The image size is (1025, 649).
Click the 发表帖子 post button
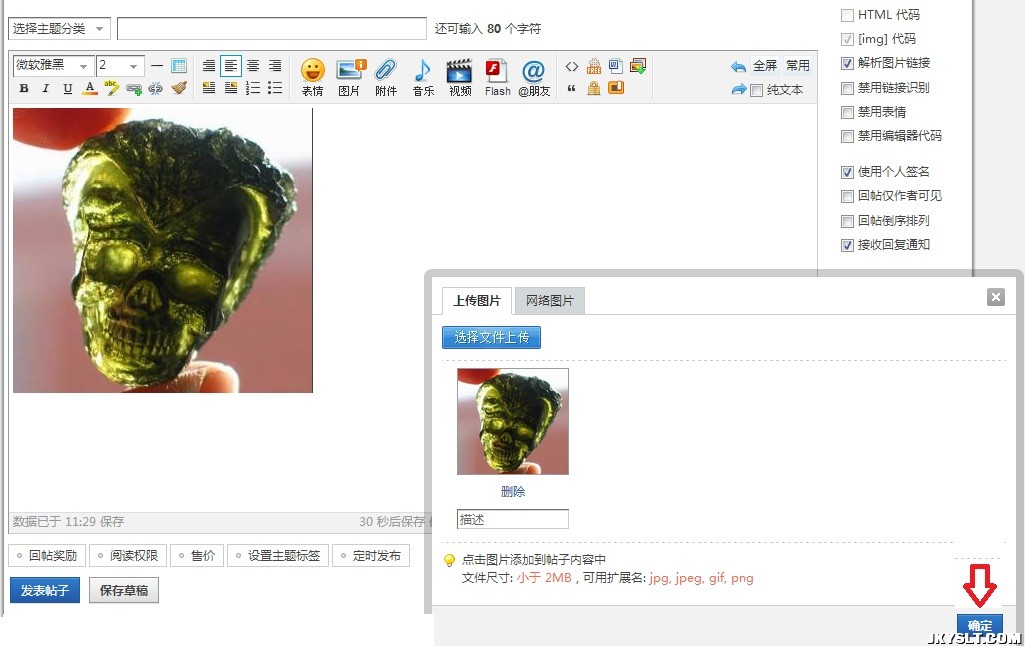pyautogui.click(x=45, y=591)
